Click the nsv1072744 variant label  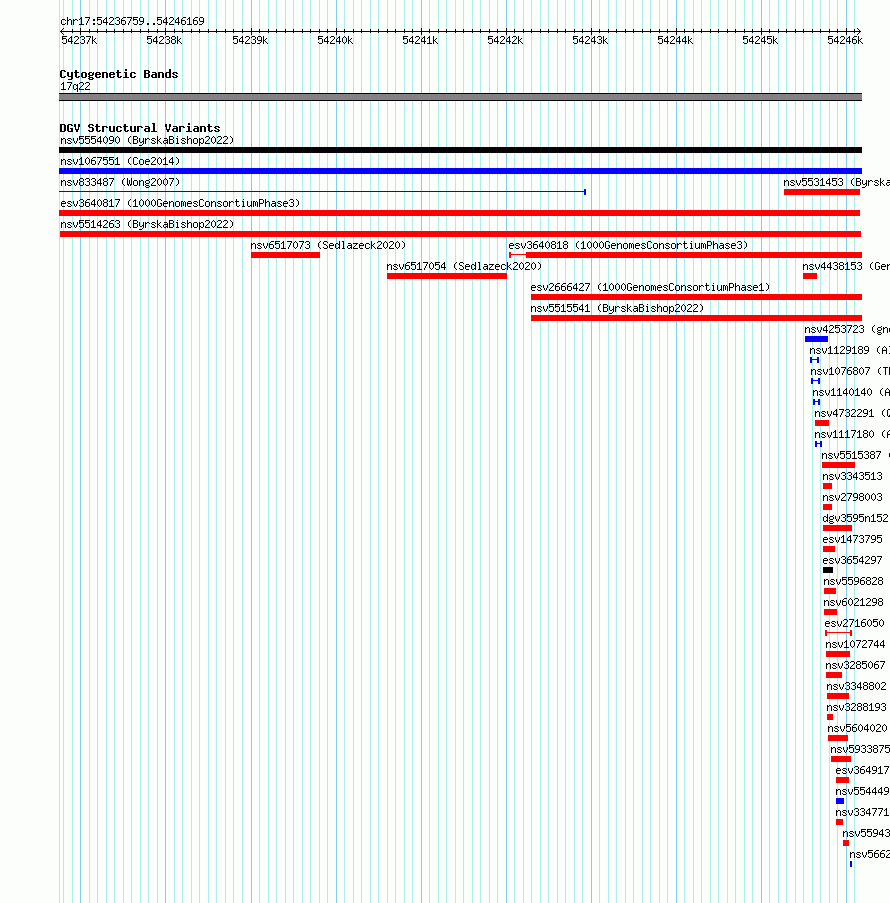tap(855, 644)
